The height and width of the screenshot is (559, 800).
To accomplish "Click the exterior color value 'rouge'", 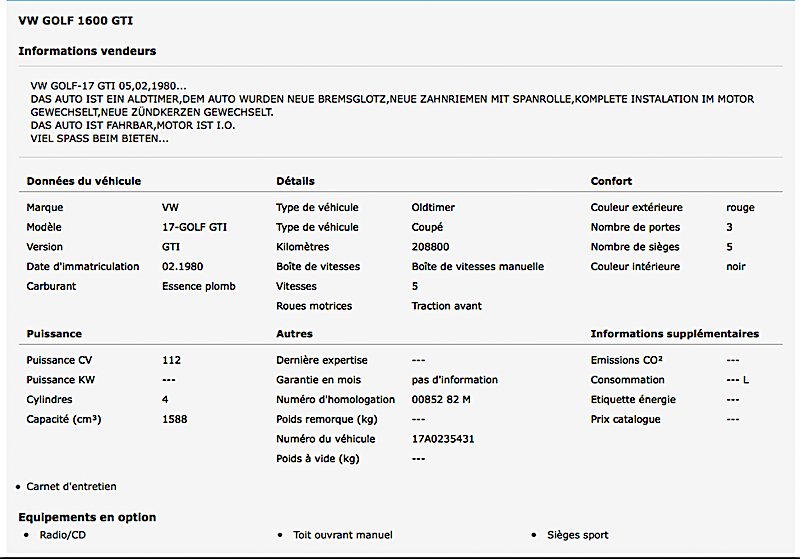I will point(740,208).
